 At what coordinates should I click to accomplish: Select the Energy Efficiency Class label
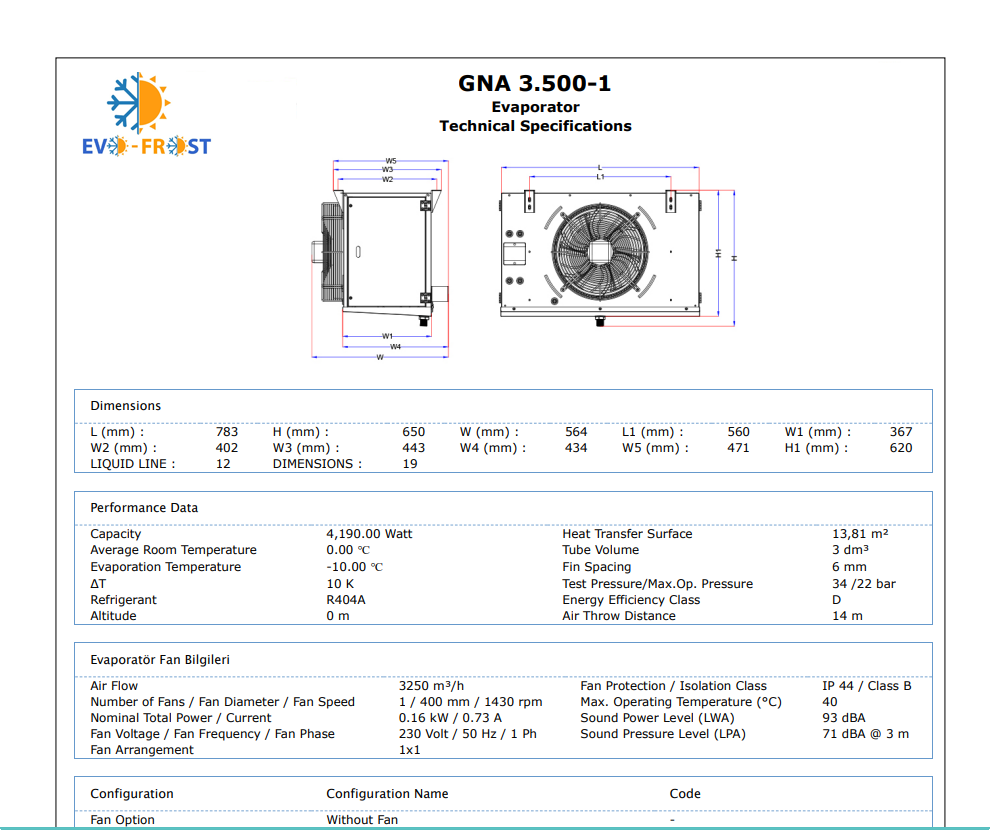pos(631,600)
